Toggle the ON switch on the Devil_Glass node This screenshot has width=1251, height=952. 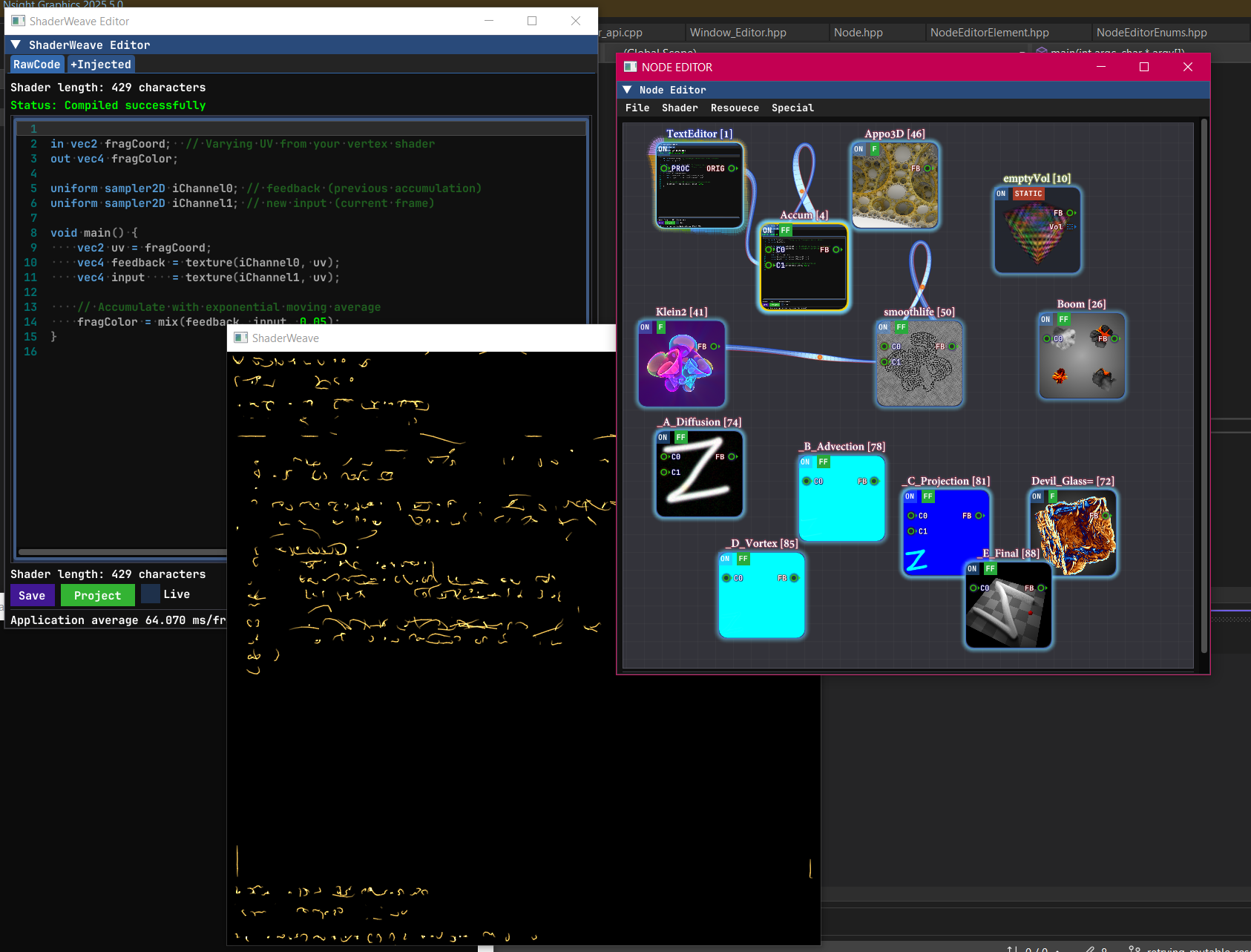[1037, 496]
